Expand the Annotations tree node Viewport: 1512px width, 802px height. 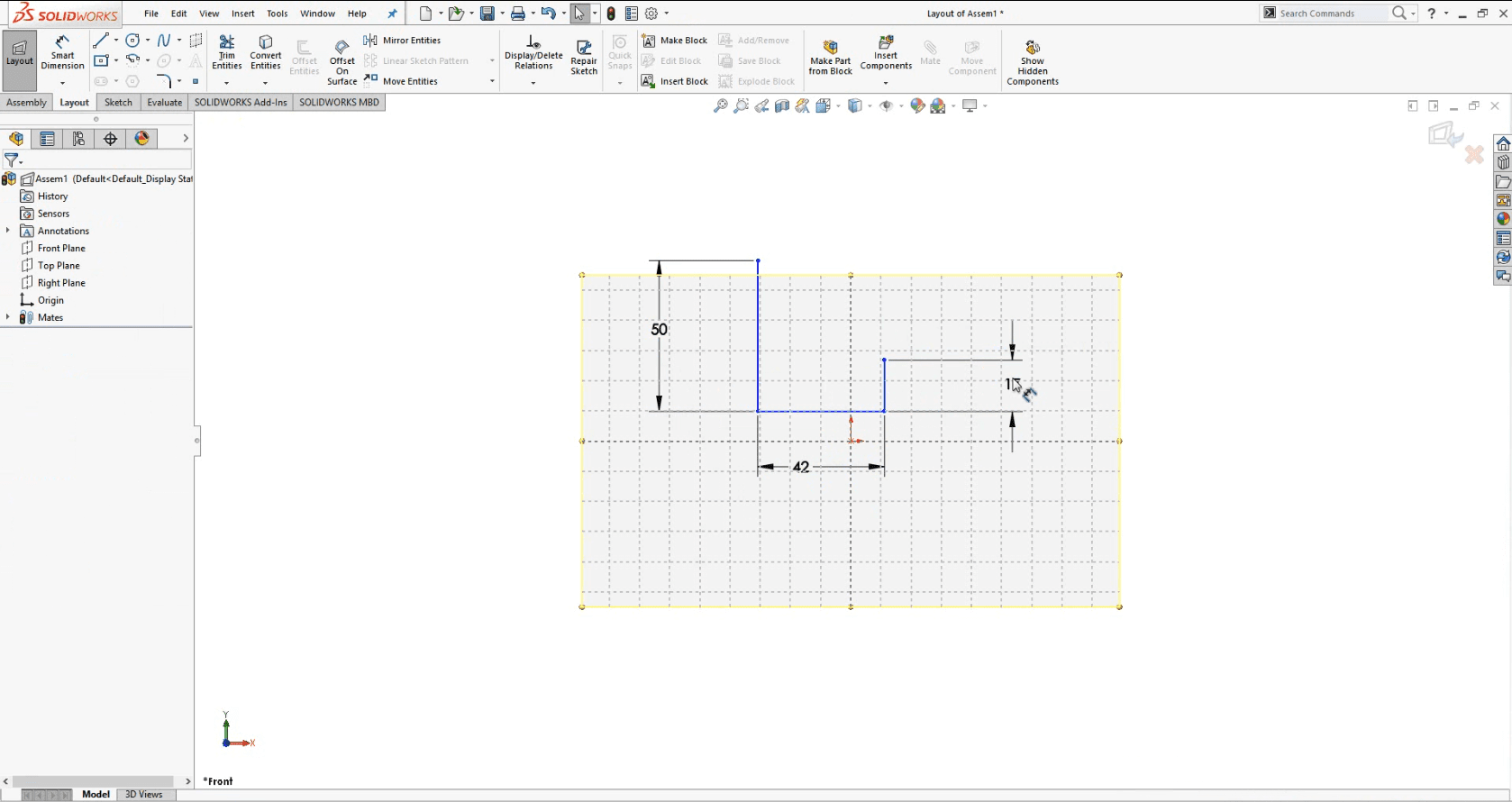8,231
